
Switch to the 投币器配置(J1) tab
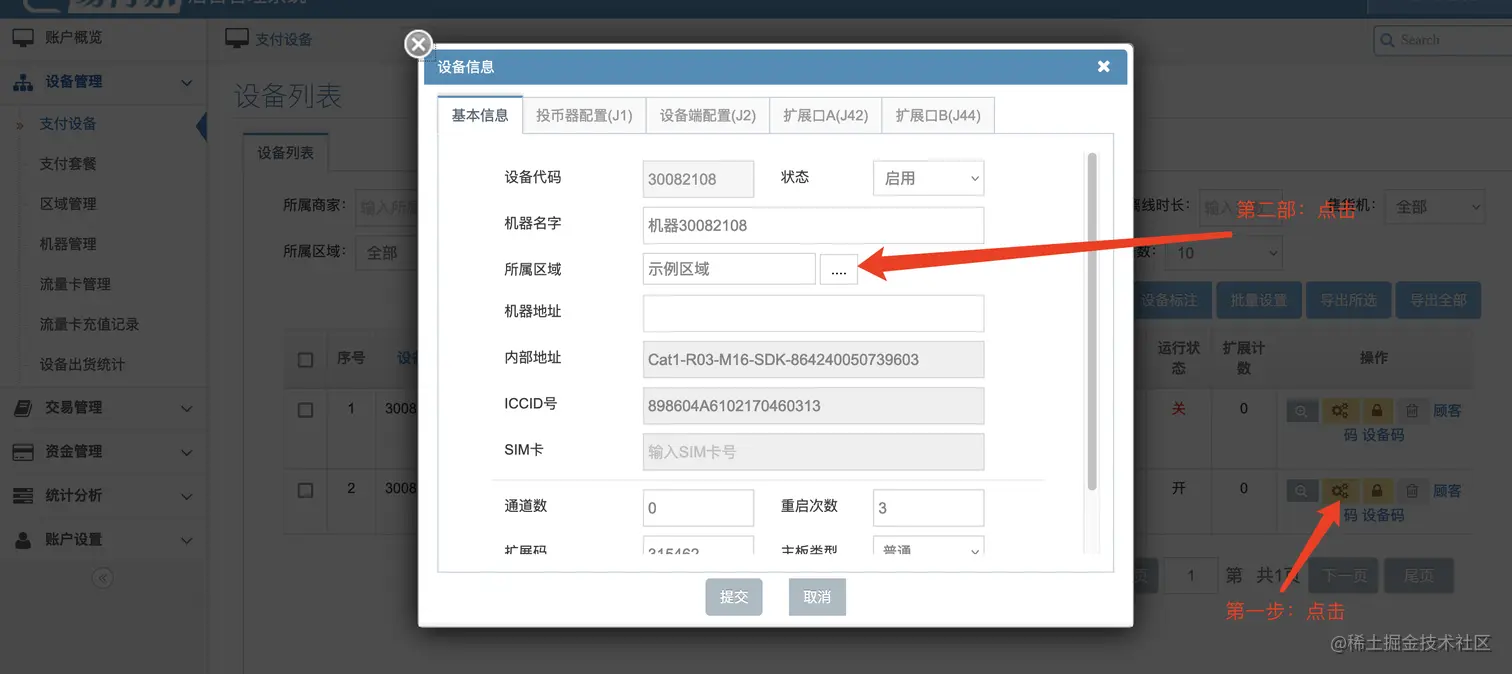click(584, 115)
